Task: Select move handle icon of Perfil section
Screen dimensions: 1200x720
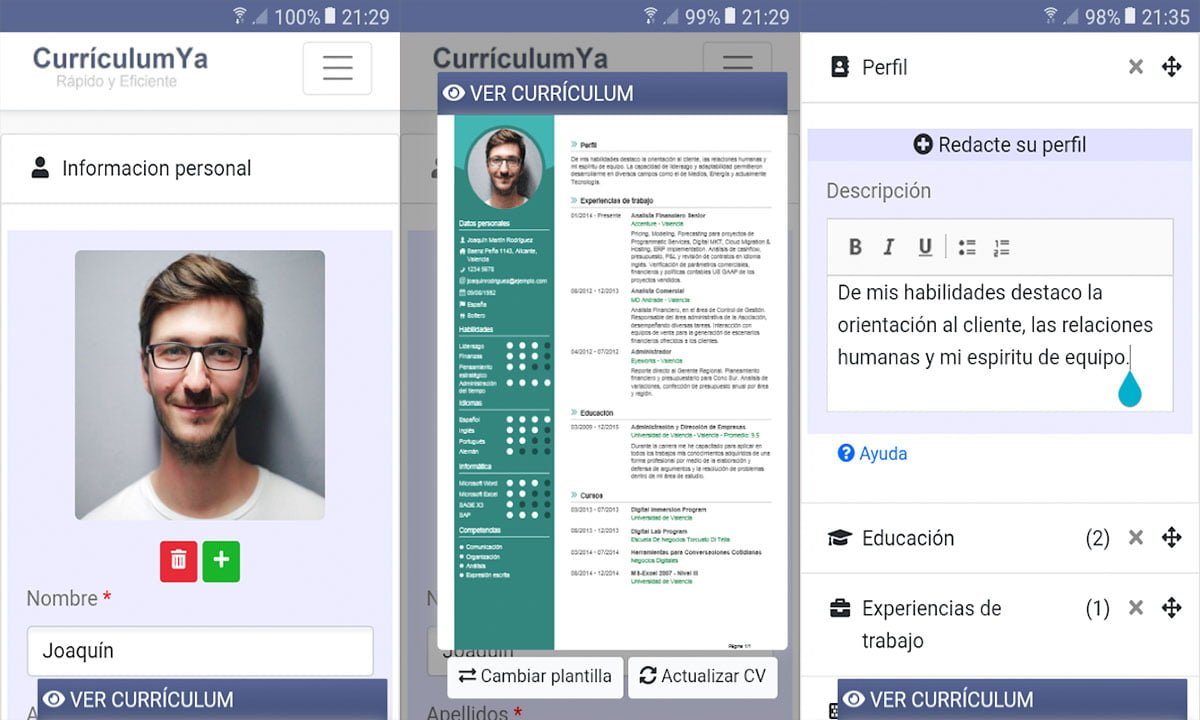Action: point(1172,67)
